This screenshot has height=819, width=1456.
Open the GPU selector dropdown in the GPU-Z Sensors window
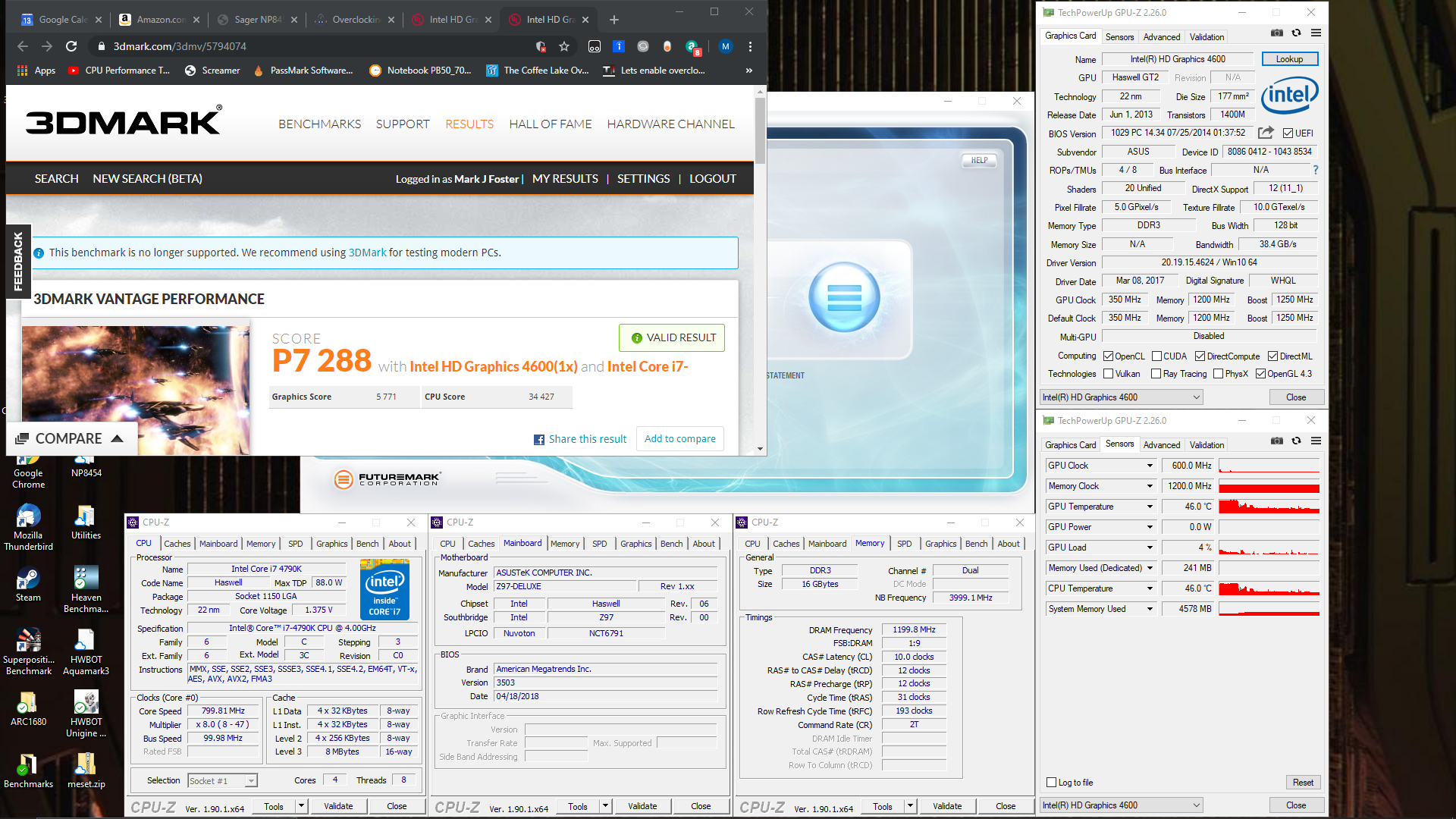tap(1122, 805)
